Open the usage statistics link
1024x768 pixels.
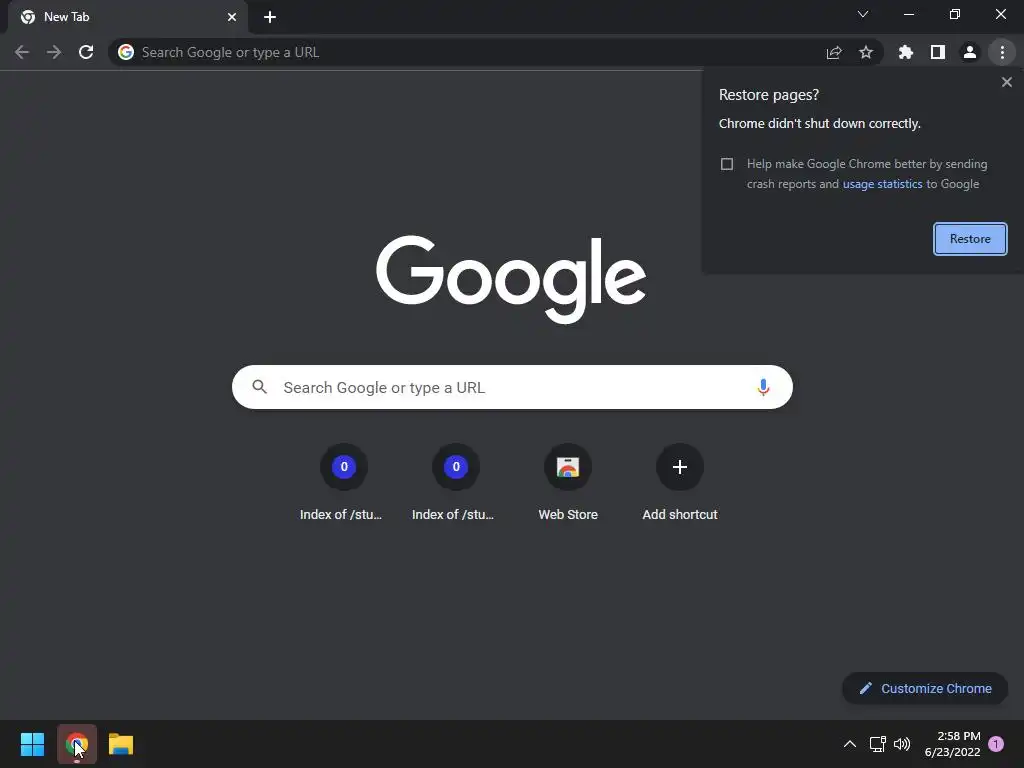[x=882, y=184]
